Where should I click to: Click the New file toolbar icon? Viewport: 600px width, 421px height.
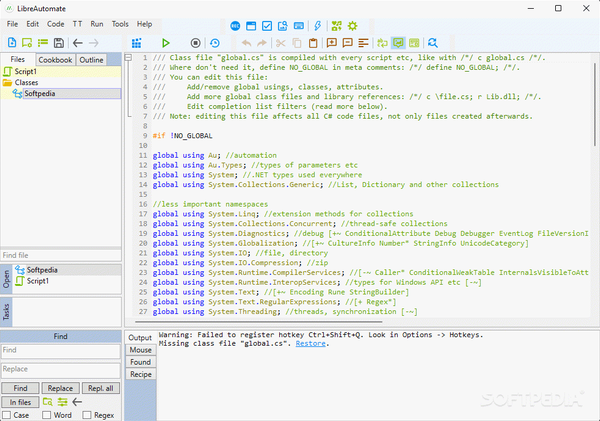click(x=12, y=42)
